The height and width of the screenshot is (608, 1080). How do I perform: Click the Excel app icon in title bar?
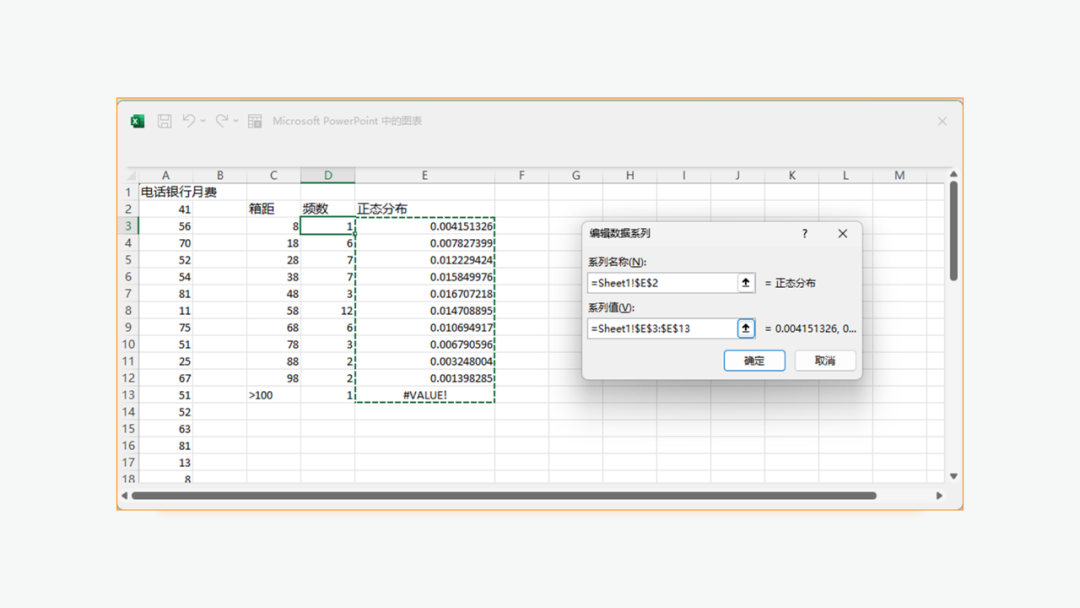[x=138, y=121]
